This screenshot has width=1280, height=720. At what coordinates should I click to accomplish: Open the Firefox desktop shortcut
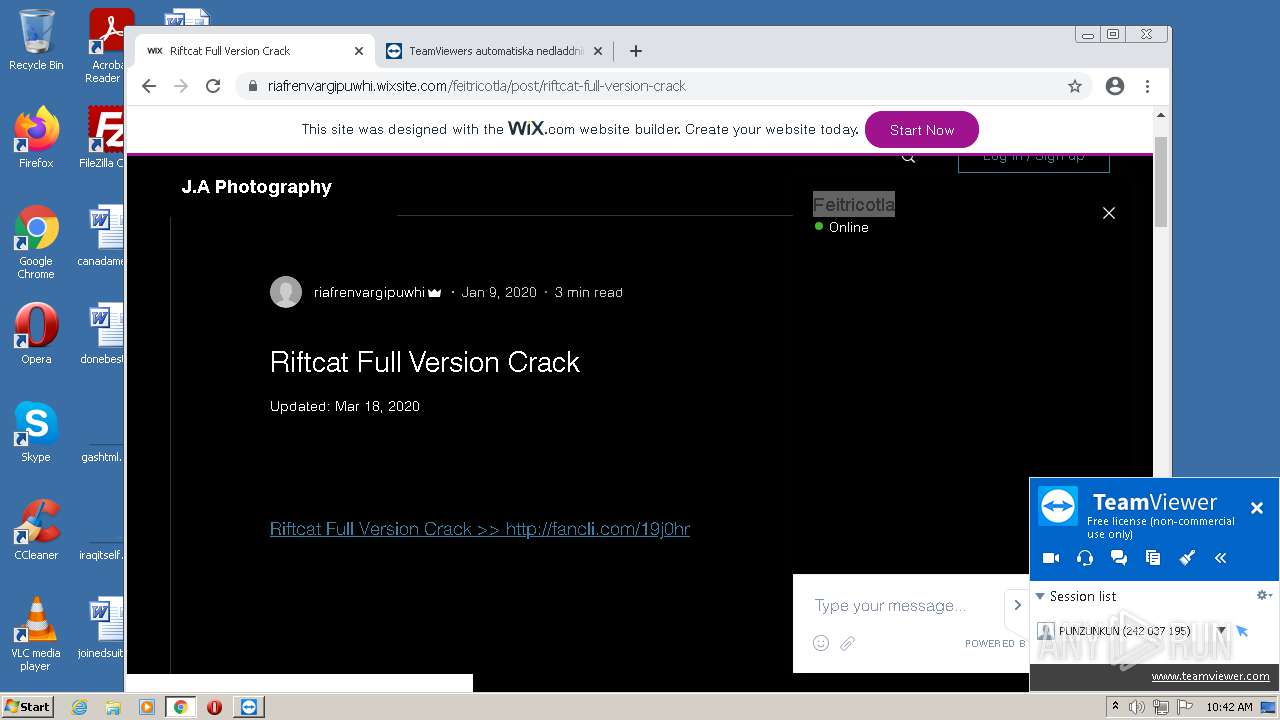coord(36,138)
